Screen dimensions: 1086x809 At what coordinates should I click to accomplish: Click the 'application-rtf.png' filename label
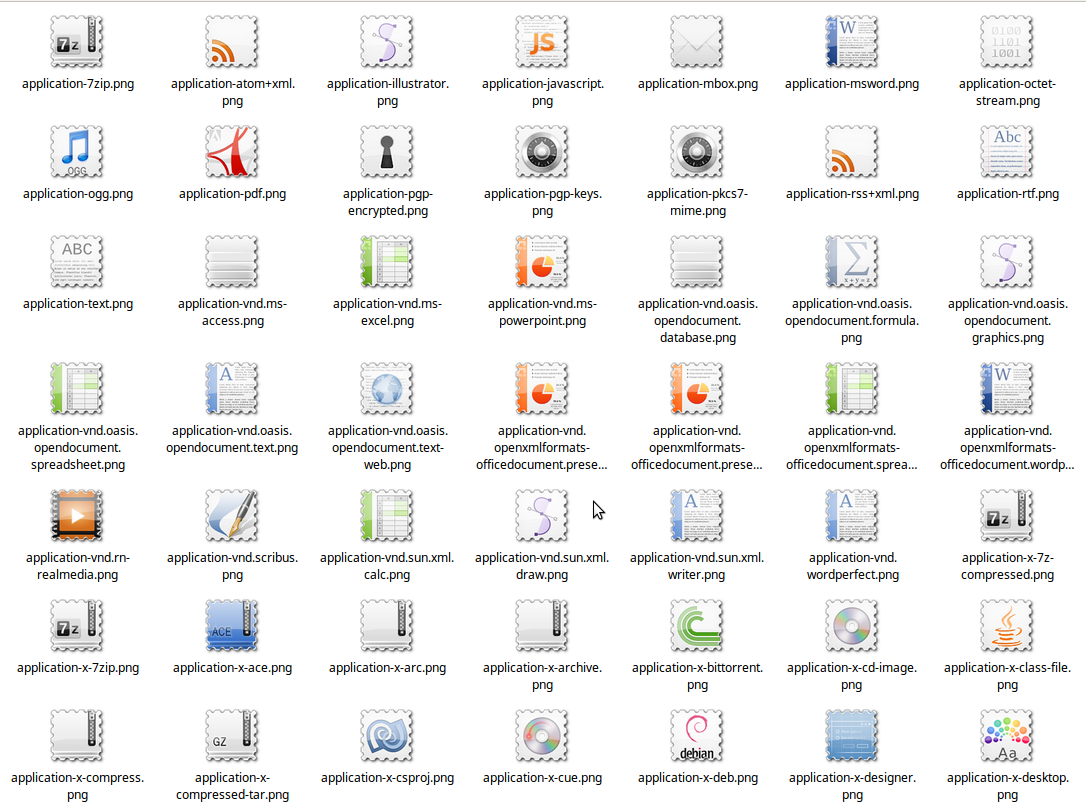[x=1008, y=194]
